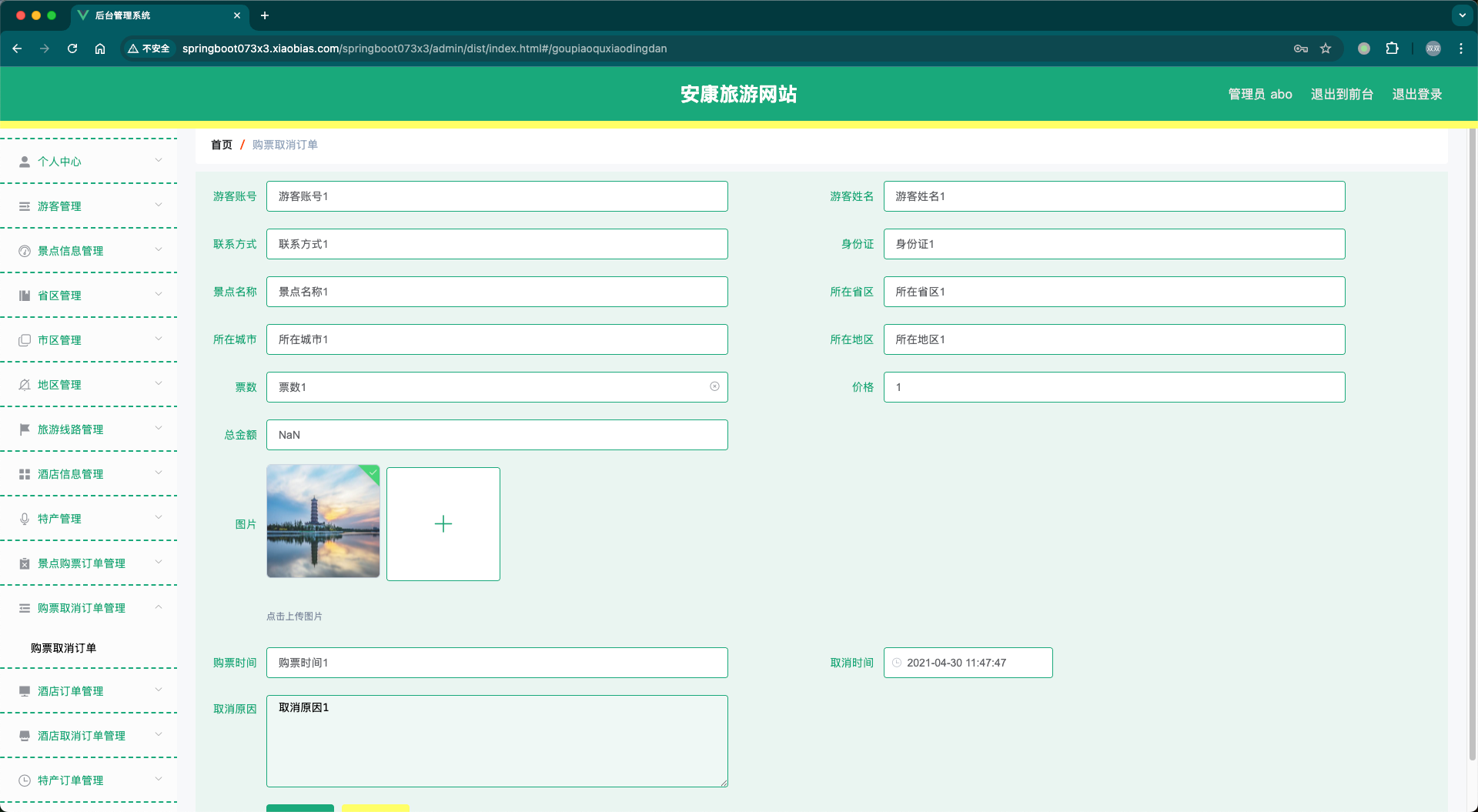Focus the 身份证 input field
Viewport: 1478px width, 812px height.
[x=1114, y=244]
